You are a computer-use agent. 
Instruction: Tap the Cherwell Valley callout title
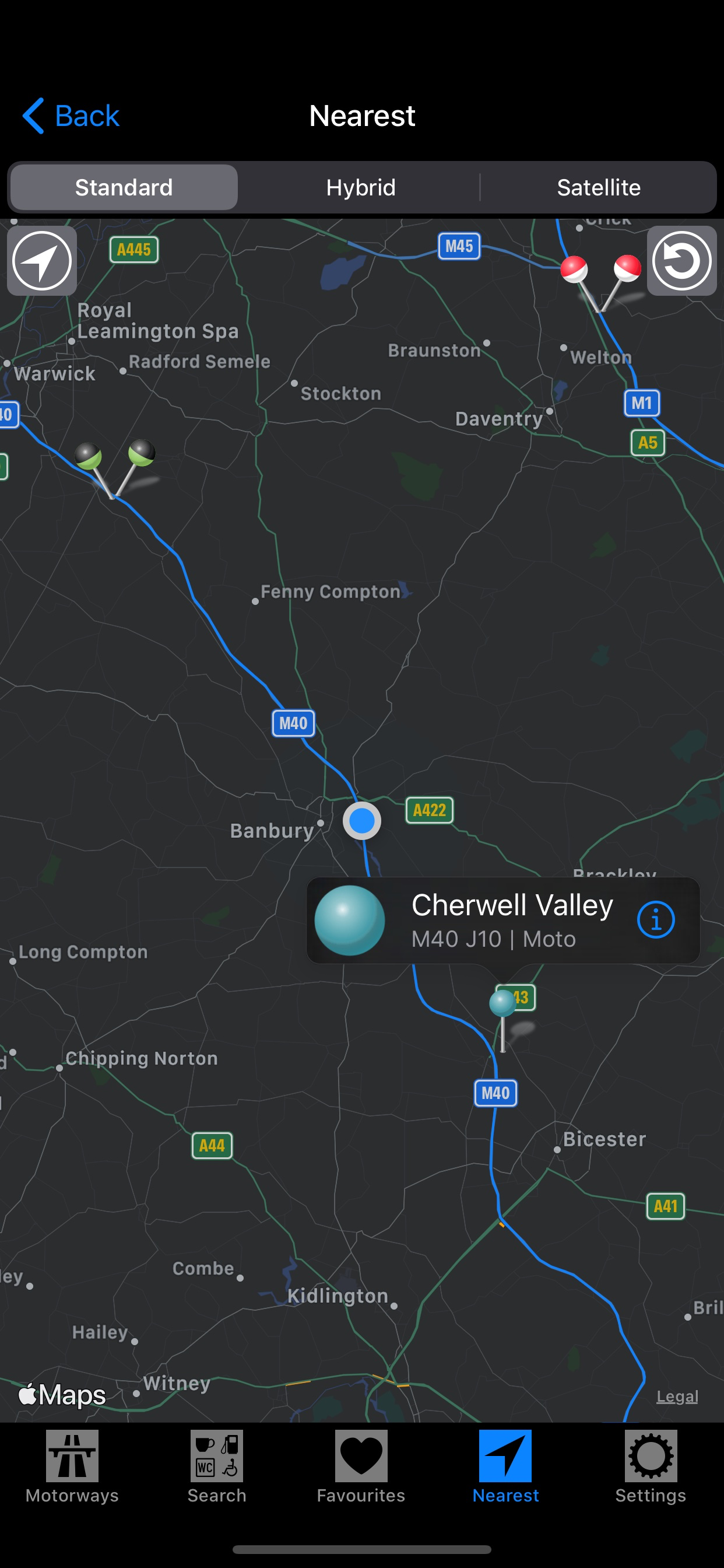512,905
